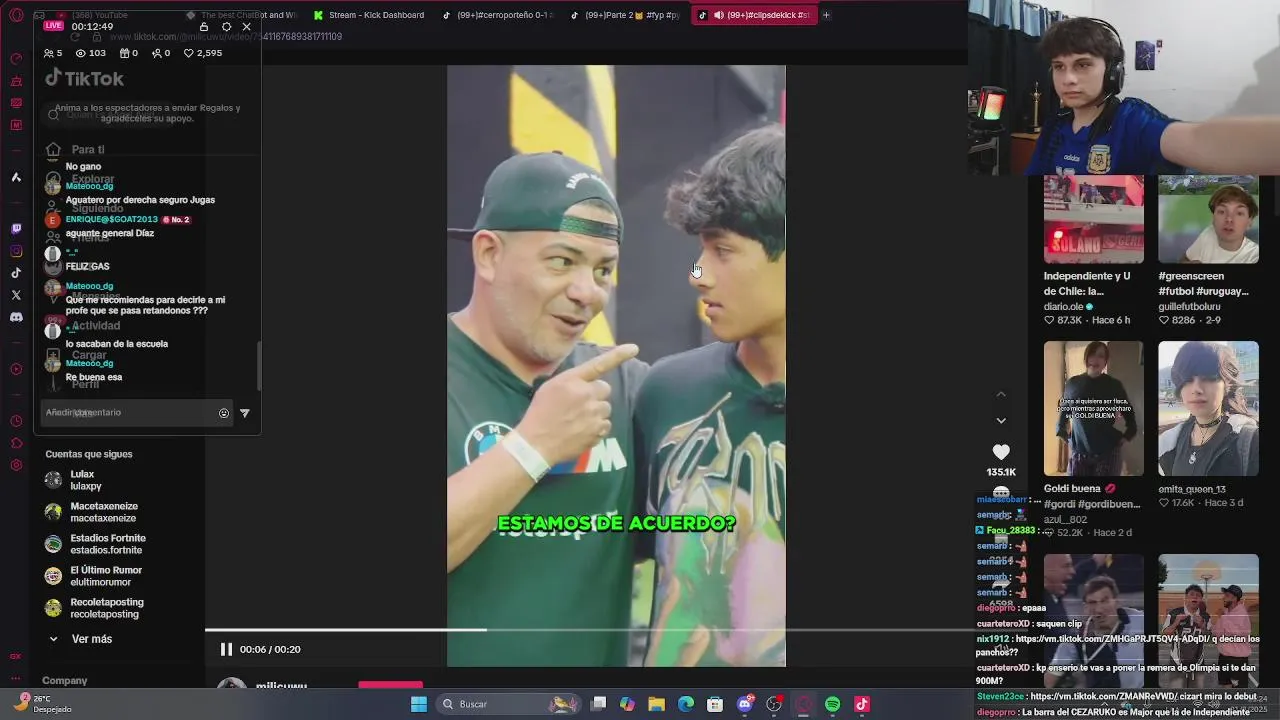The height and width of the screenshot is (720, 1280).
Task: Click Steven23ce's TikTok link in chat
Action: 1105,696
